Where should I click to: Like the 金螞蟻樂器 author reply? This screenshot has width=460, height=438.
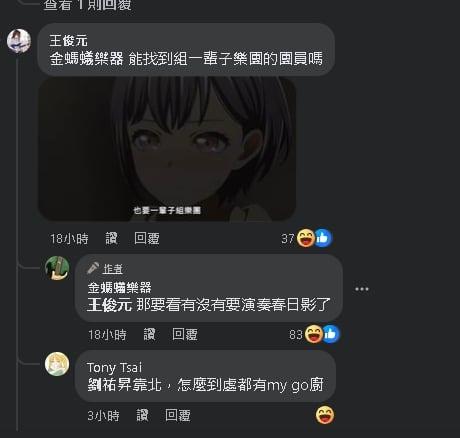tap(149, 334)
